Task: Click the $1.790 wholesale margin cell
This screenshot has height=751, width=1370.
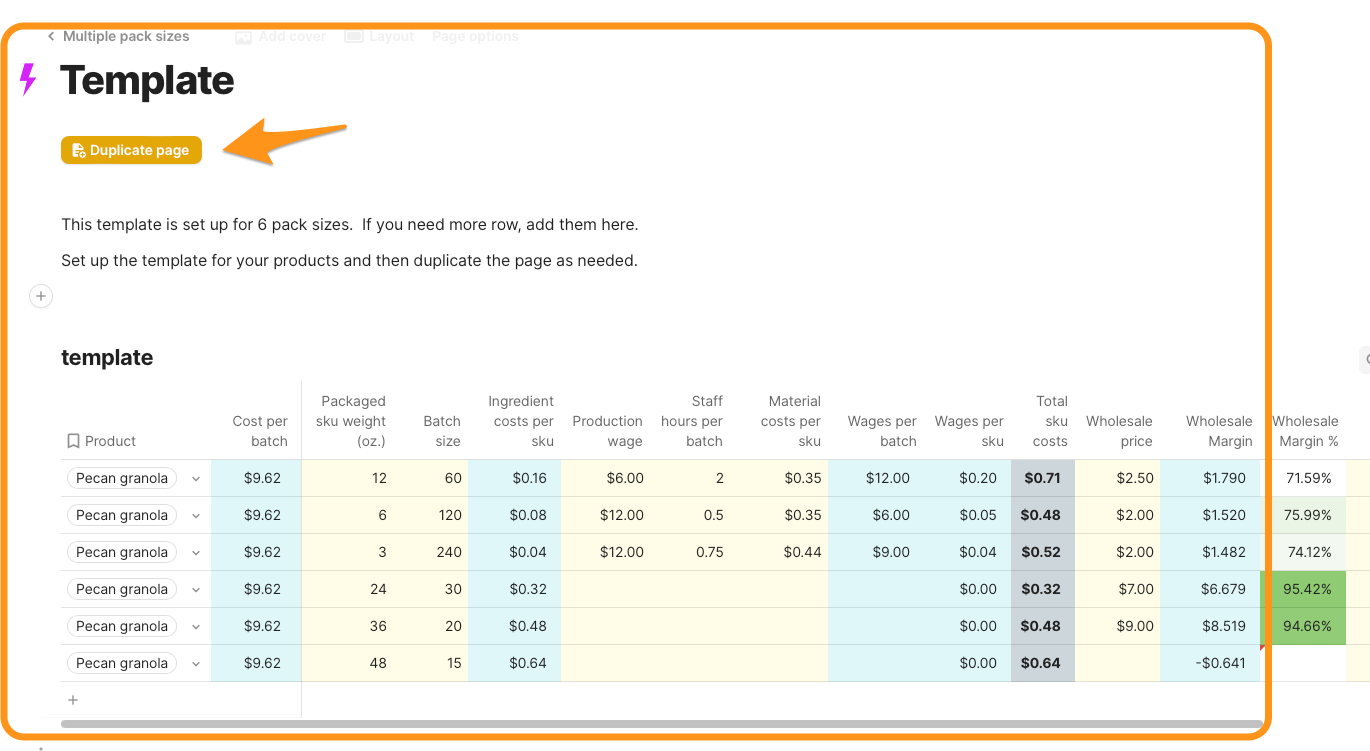Action: [1210, 478]
